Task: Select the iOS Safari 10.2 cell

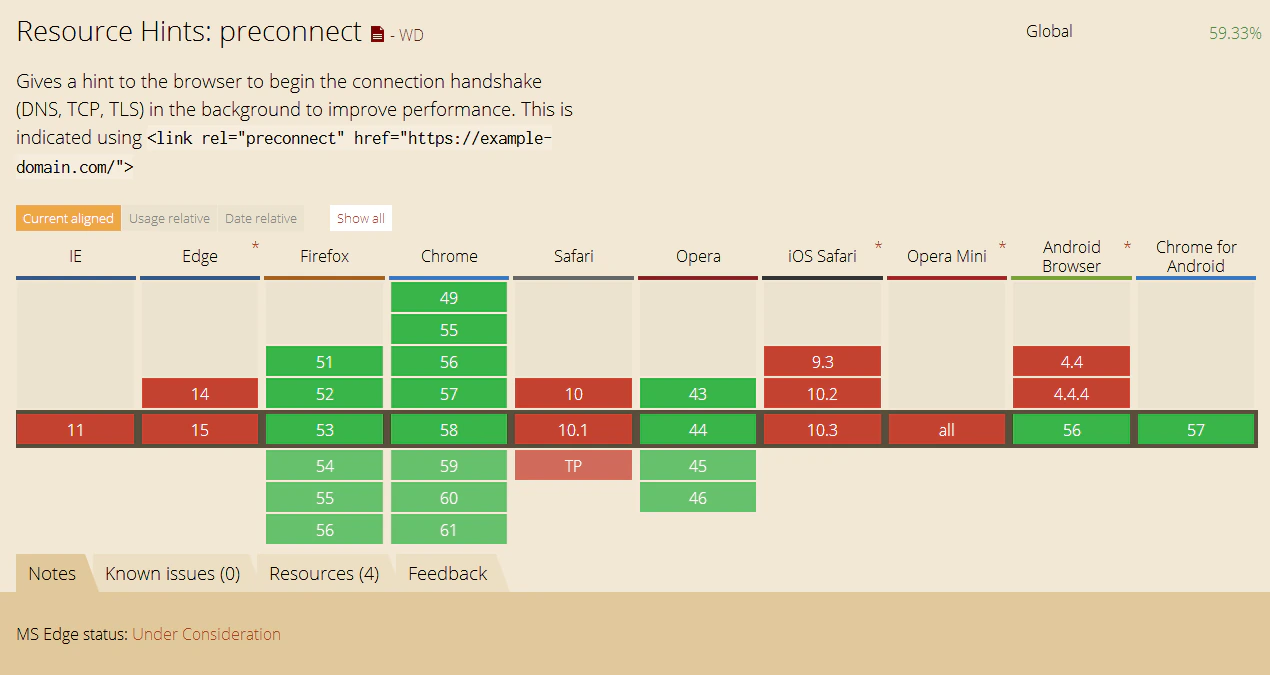Action: [822, 394]
